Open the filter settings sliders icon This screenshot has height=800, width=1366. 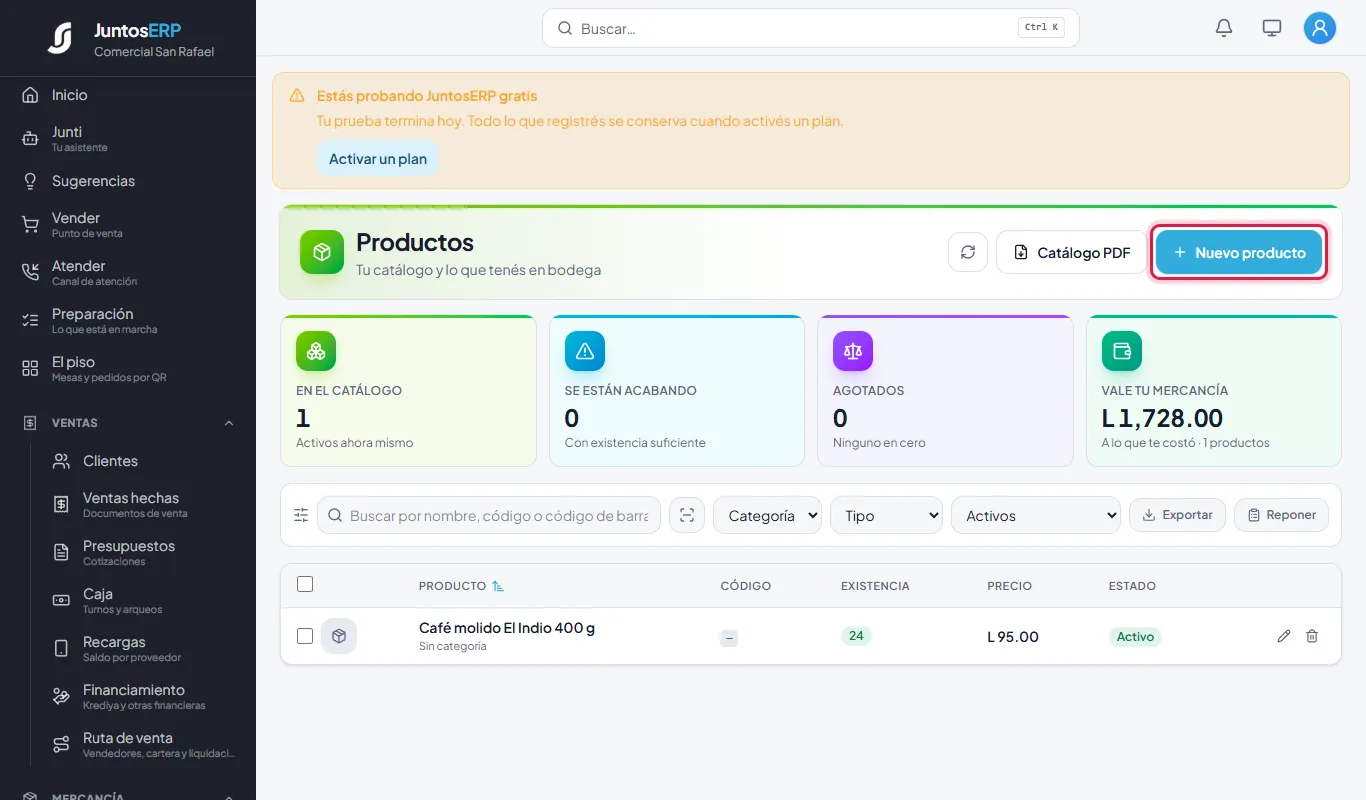pos(301,515)
